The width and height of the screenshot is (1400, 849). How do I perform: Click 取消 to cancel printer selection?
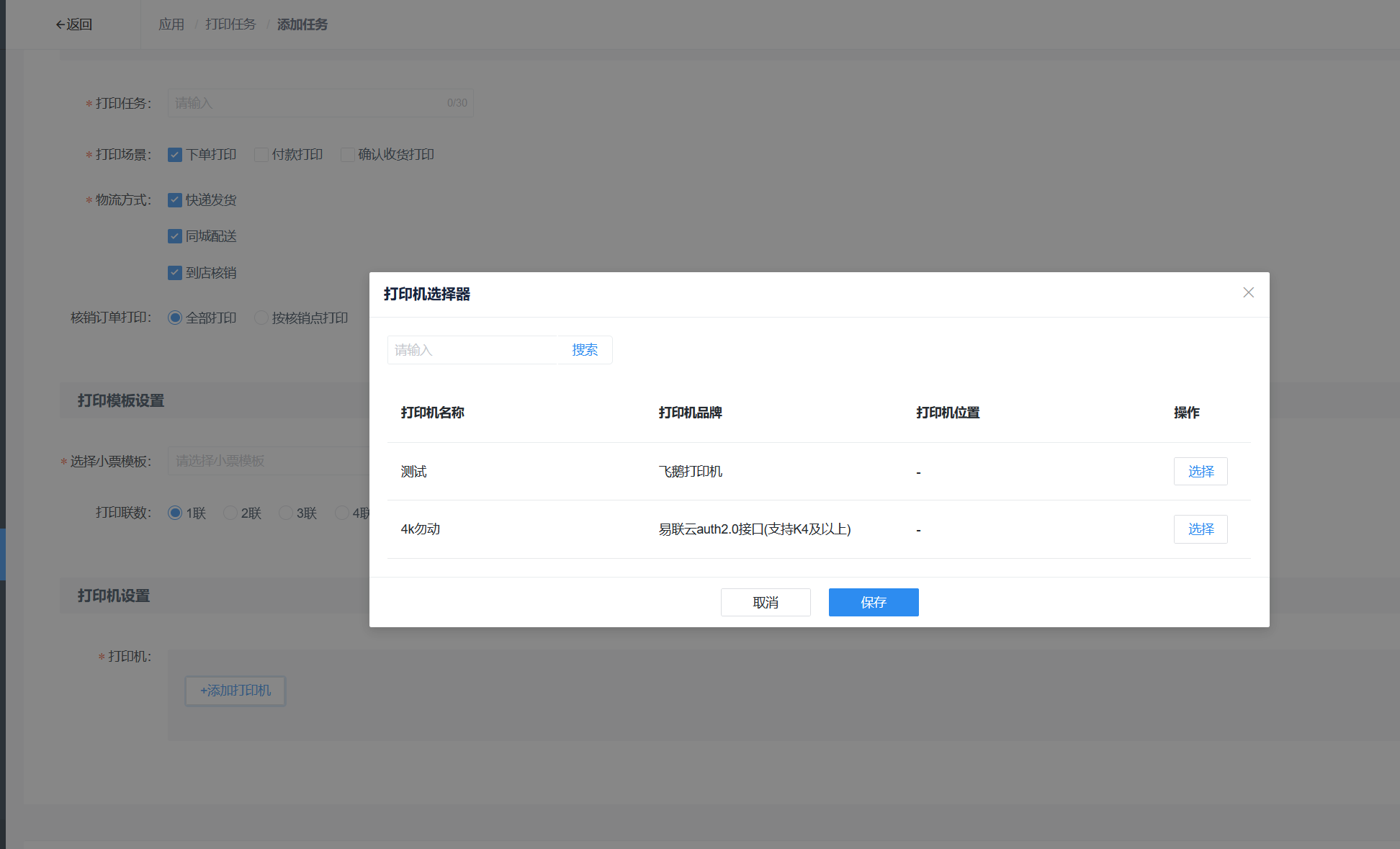pyautogui.click(x=765, y=602)
